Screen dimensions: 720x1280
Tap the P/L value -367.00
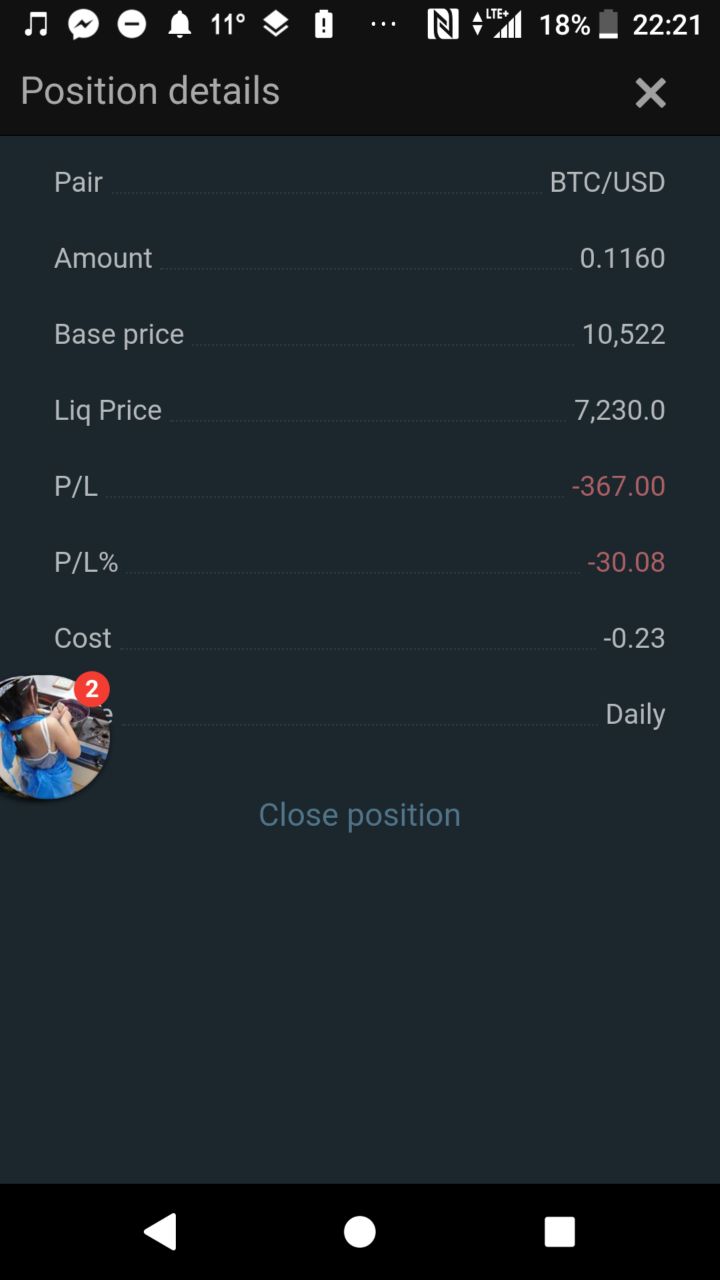pos(618,487)
